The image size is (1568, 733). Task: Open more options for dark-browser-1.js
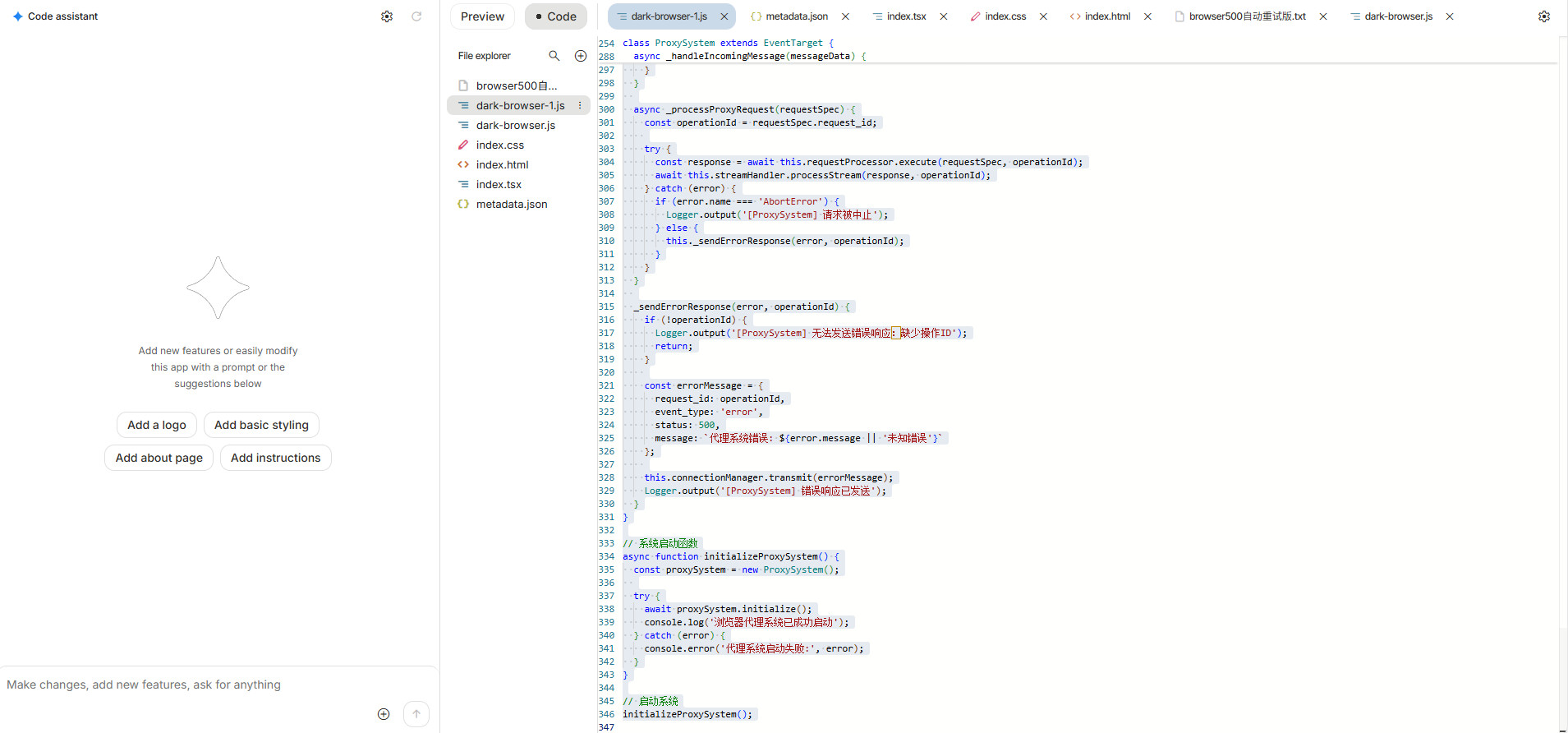tap(580, 106)
